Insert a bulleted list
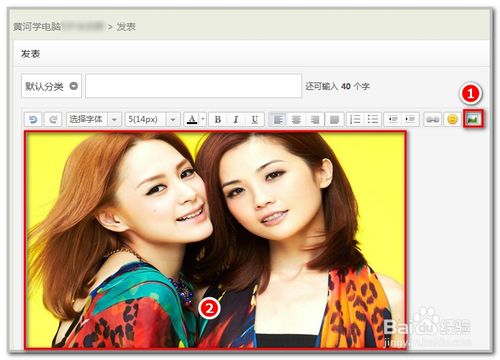The height and width of the screenshot is (360, 500). pos(373,119)
